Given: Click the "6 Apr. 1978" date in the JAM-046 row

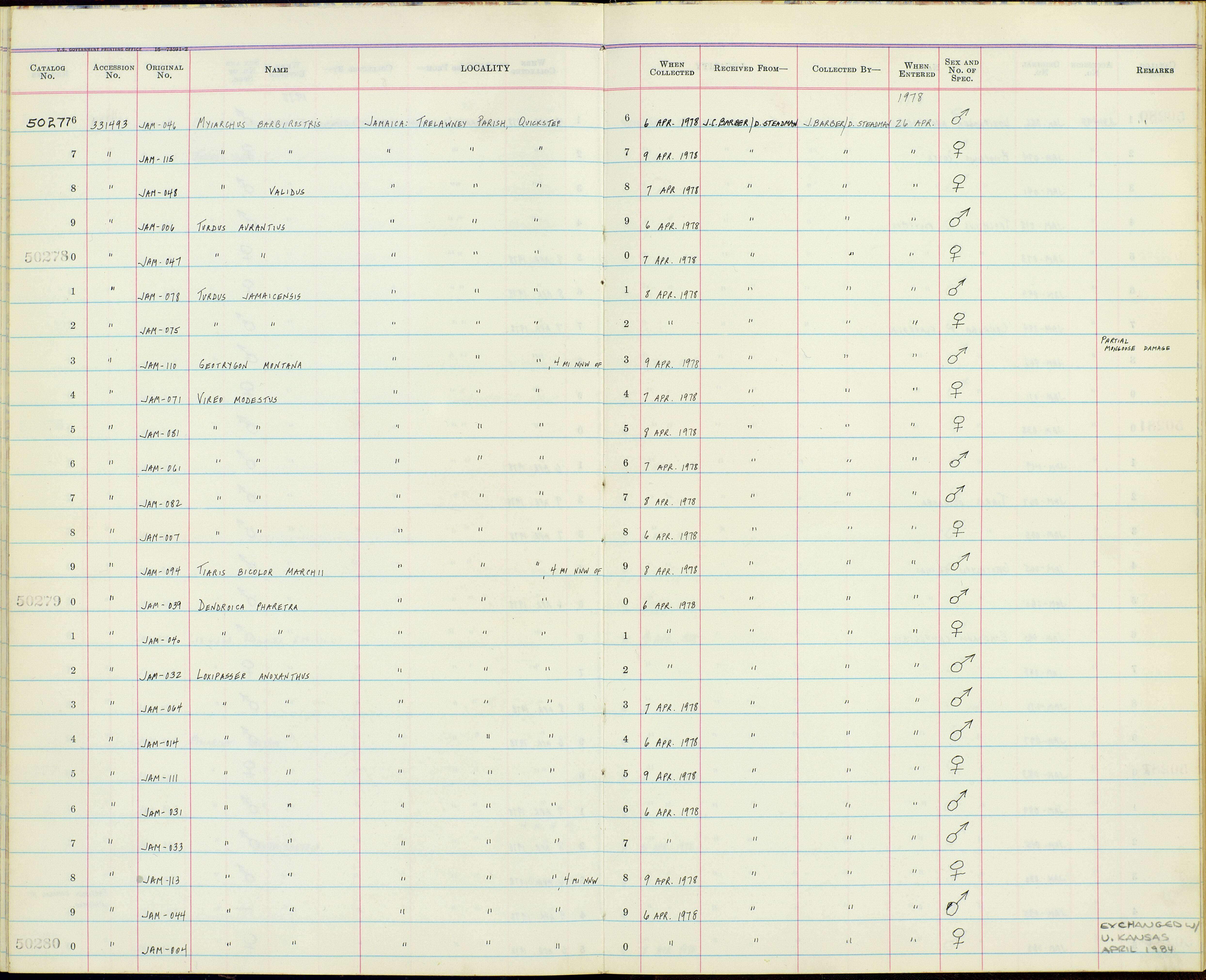Looking at the screenshot, I should coord(671,123).
